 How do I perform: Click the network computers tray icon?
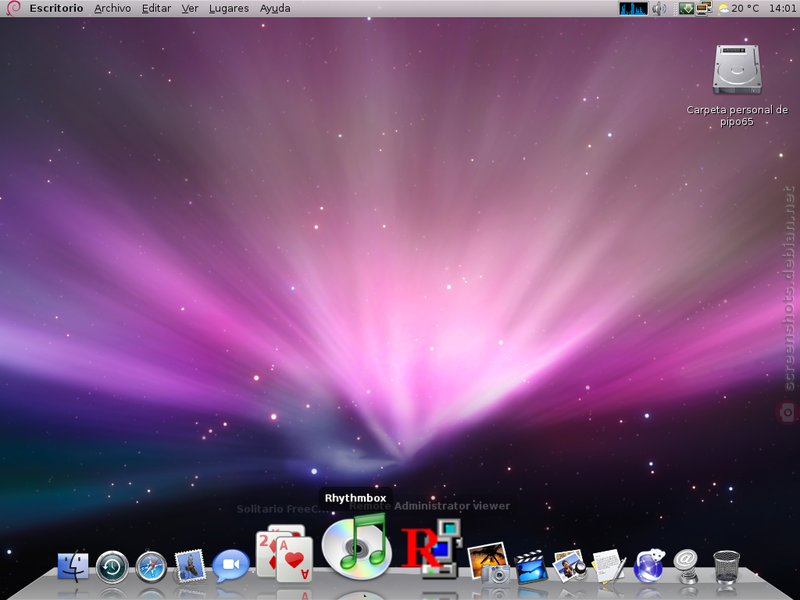pyautogui.click(x=704, y=8)
